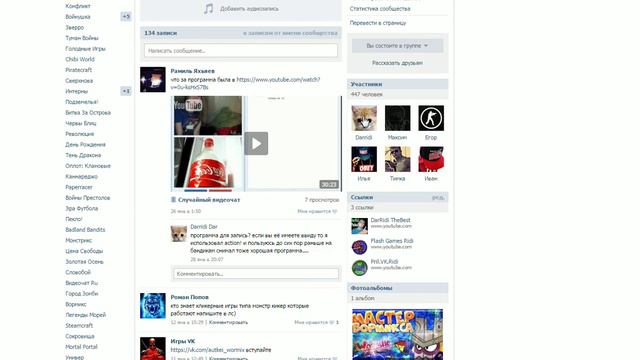640x360 pixels.
Task: Open Игры VK author name
Action: 183,341
